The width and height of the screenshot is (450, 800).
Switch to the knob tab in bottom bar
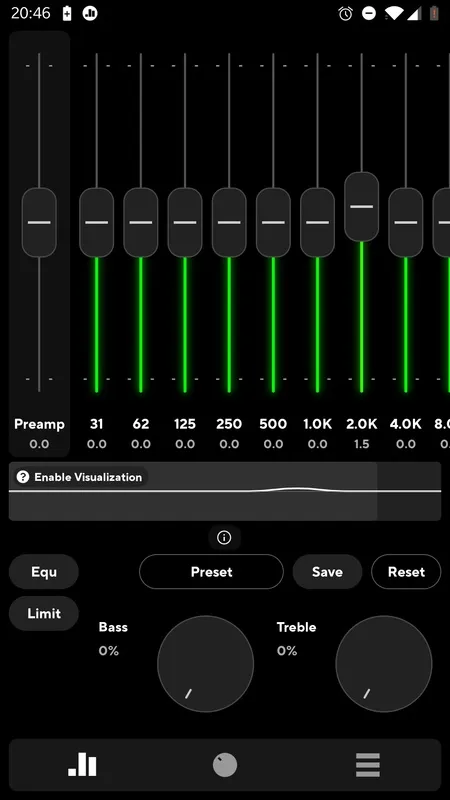(x=225, y=765)
